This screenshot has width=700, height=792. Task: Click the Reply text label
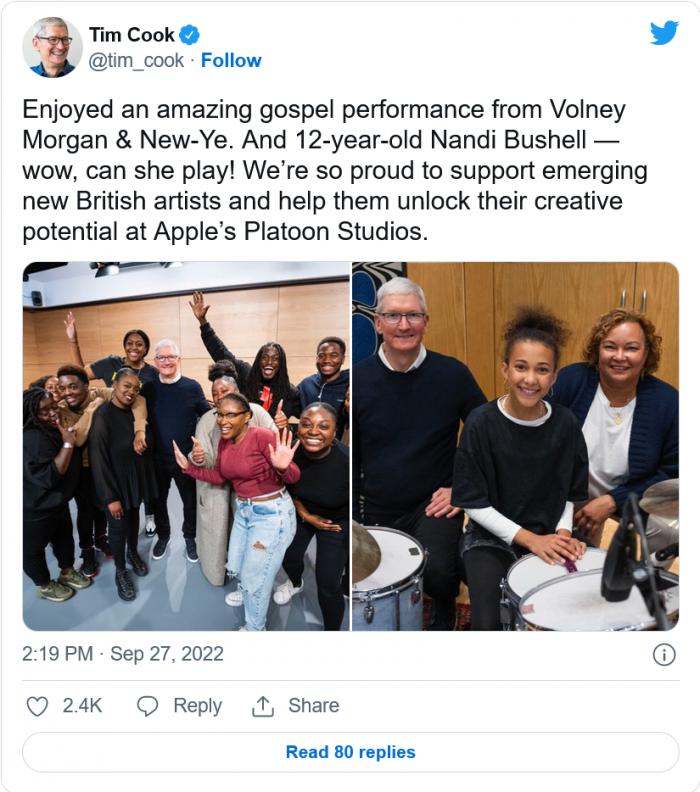click(197, 706)
